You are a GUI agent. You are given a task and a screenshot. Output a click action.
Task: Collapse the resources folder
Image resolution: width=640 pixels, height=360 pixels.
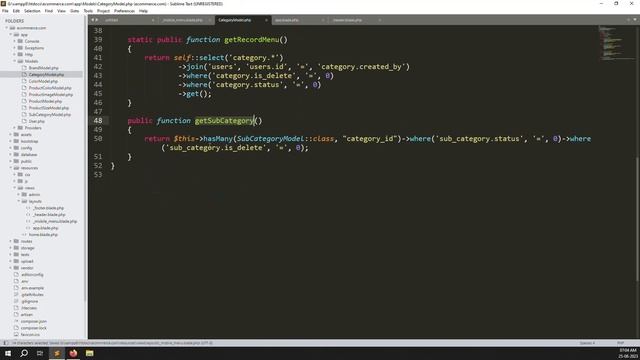tap(11, 168)
